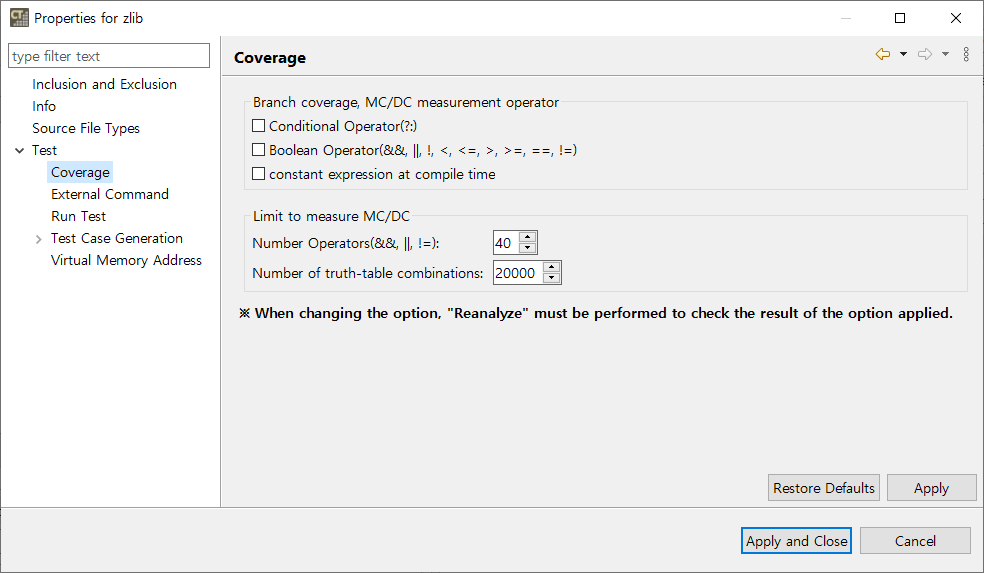Click the back navigation arrow icon

tap(882, 55)
